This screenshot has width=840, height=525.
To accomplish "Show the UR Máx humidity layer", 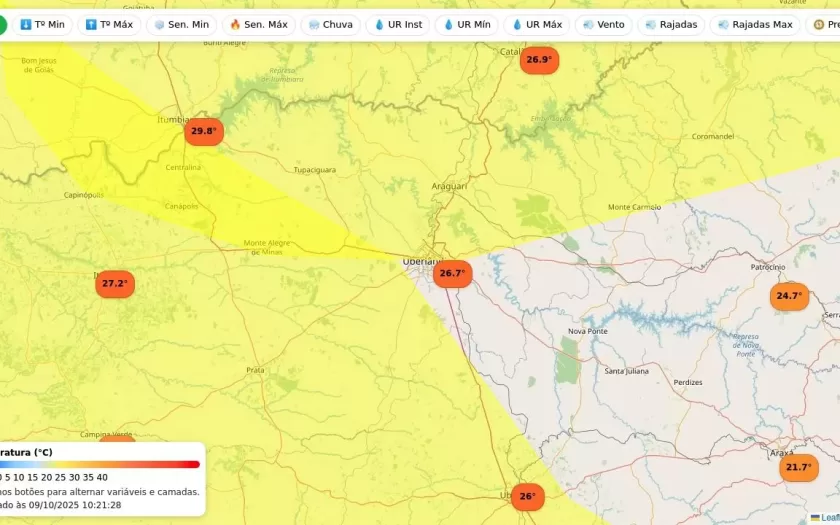I will (x=536, y=24).
